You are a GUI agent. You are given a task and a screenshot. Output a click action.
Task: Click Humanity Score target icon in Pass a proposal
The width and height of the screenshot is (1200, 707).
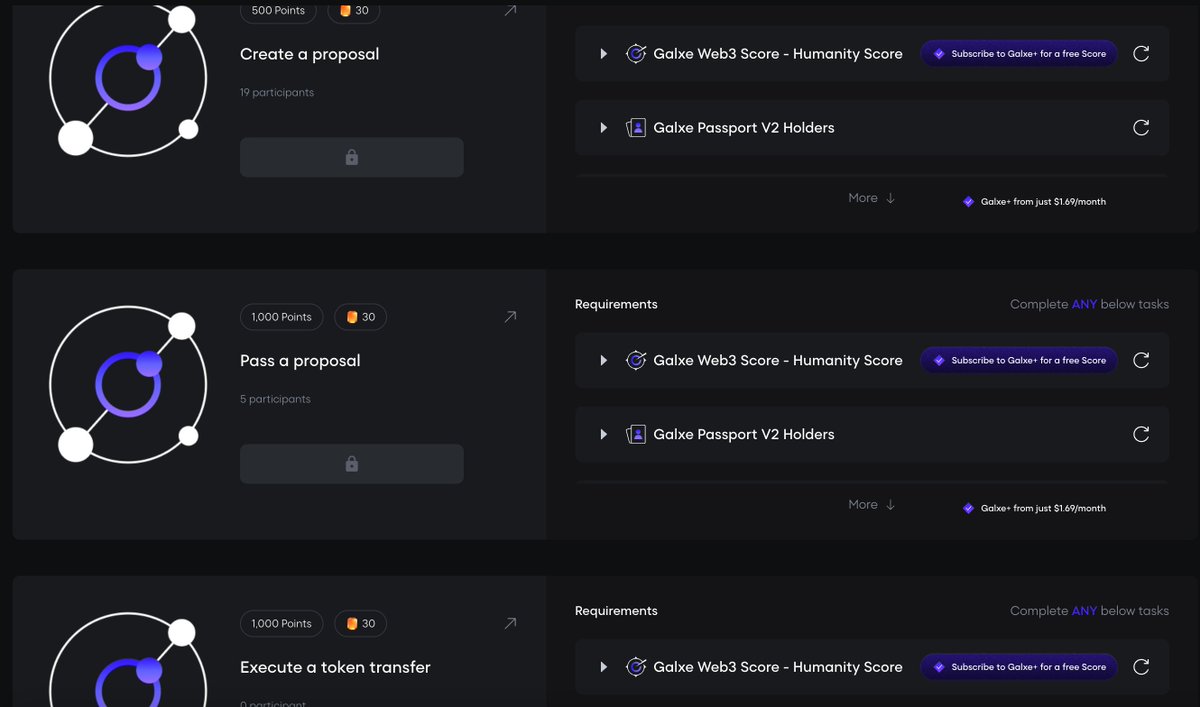point(636,360)
